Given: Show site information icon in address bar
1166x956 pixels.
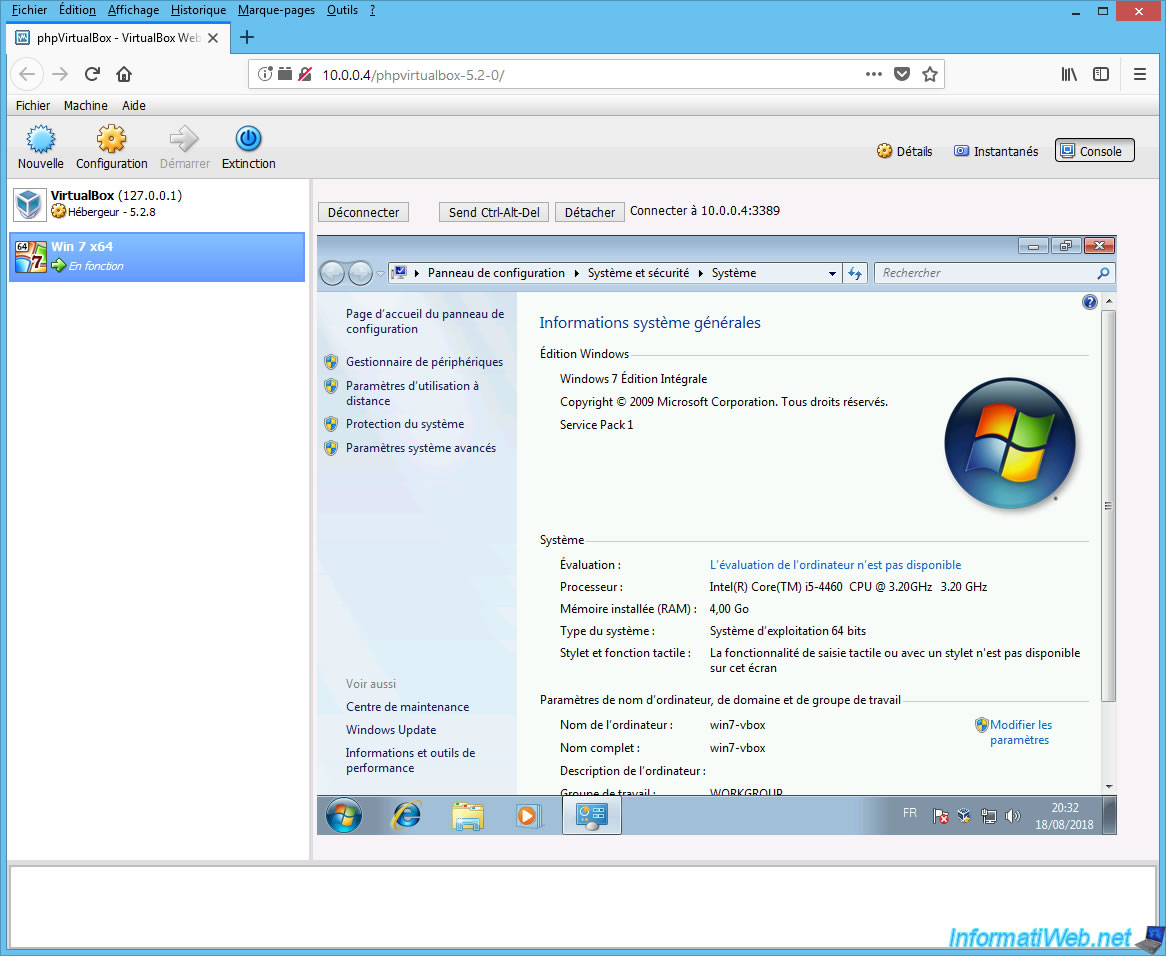Looking at the screenshot, I should [x=265, y=74].
